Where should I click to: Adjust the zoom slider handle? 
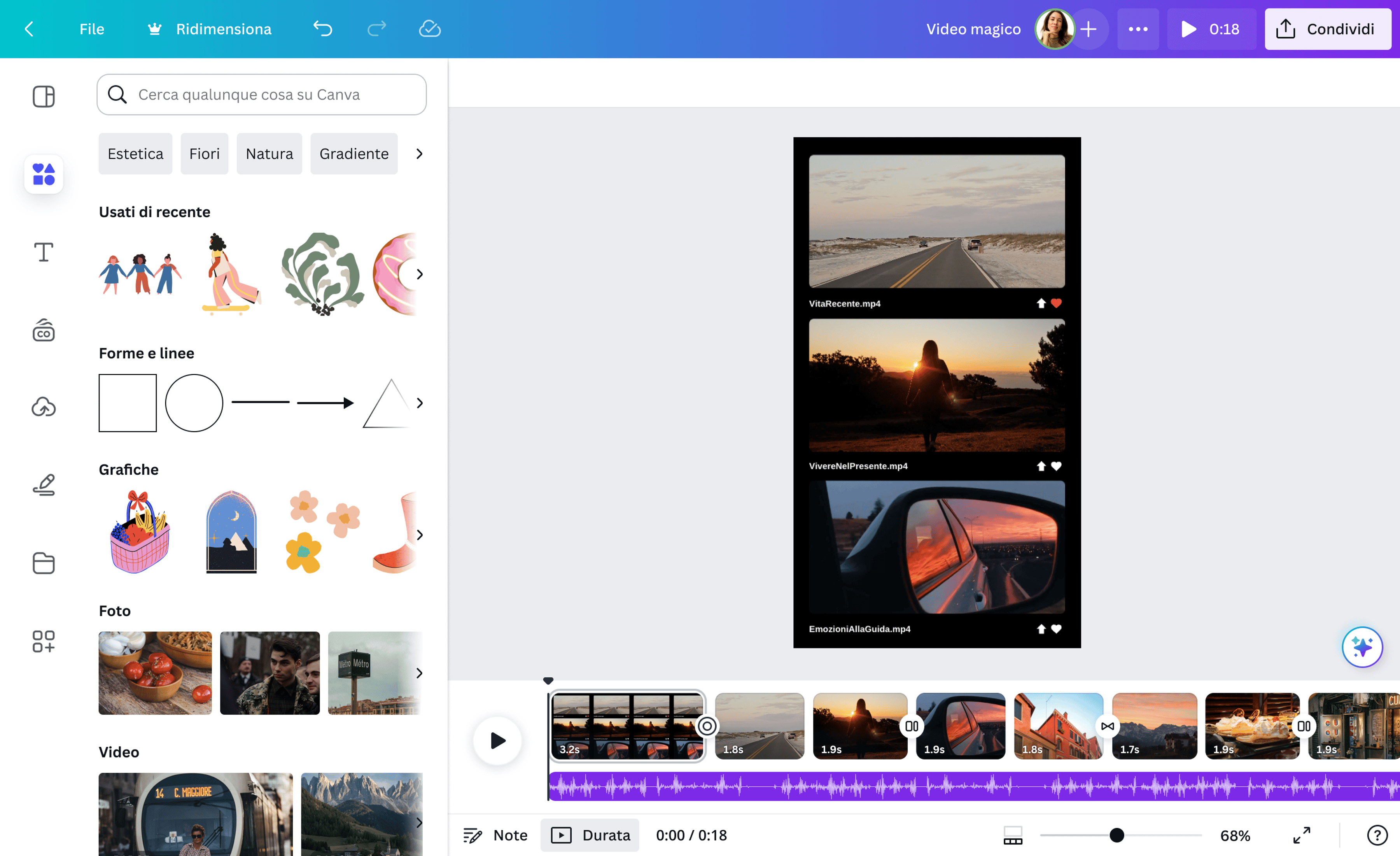(1116, 835)
